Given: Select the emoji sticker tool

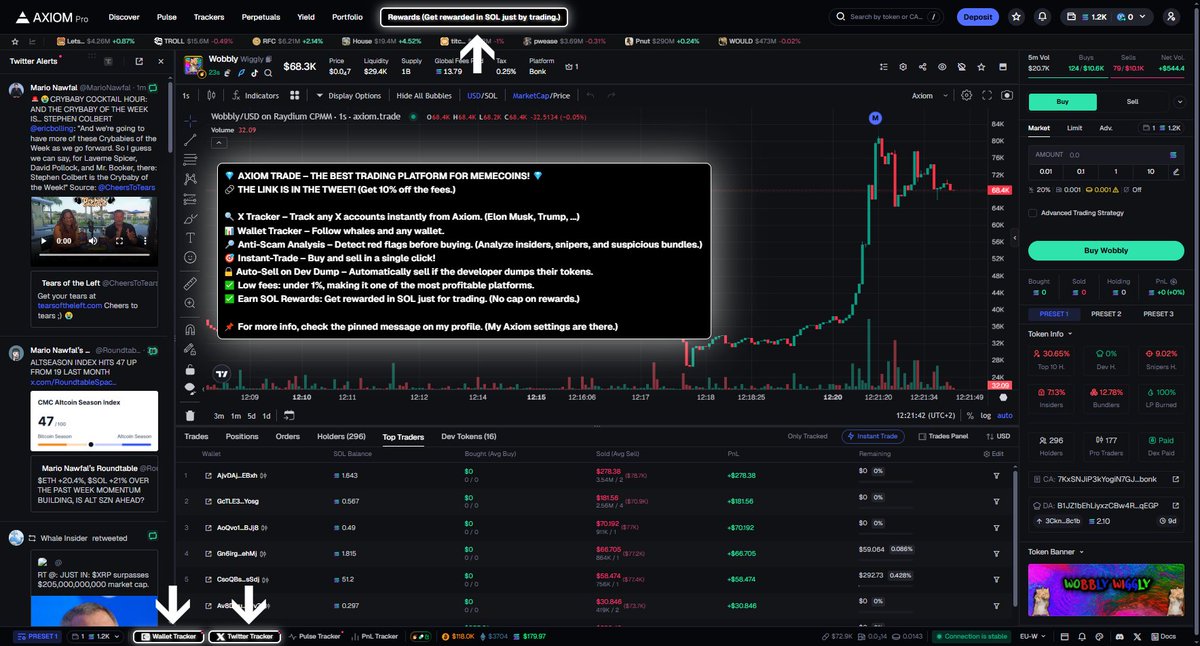Looking at the screenshot, I should (x=190, y=258).
